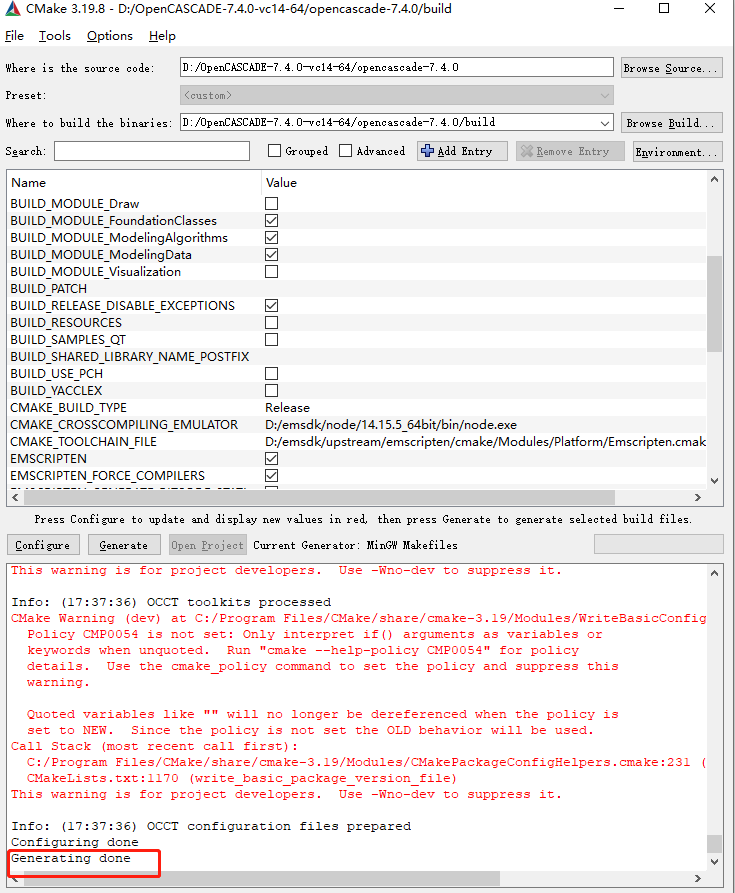The image size is (735, 893).
Task: Click the disabled Open Project button
Action: pos(208,545)
